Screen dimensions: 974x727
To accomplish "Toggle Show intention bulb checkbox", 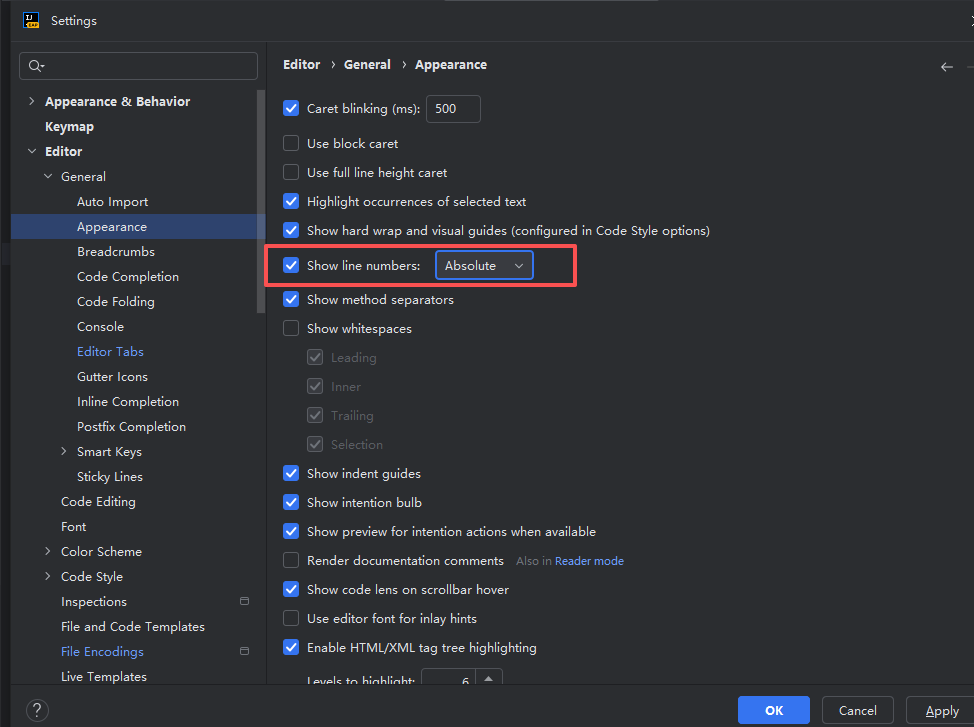I will [x=291, y=502].
